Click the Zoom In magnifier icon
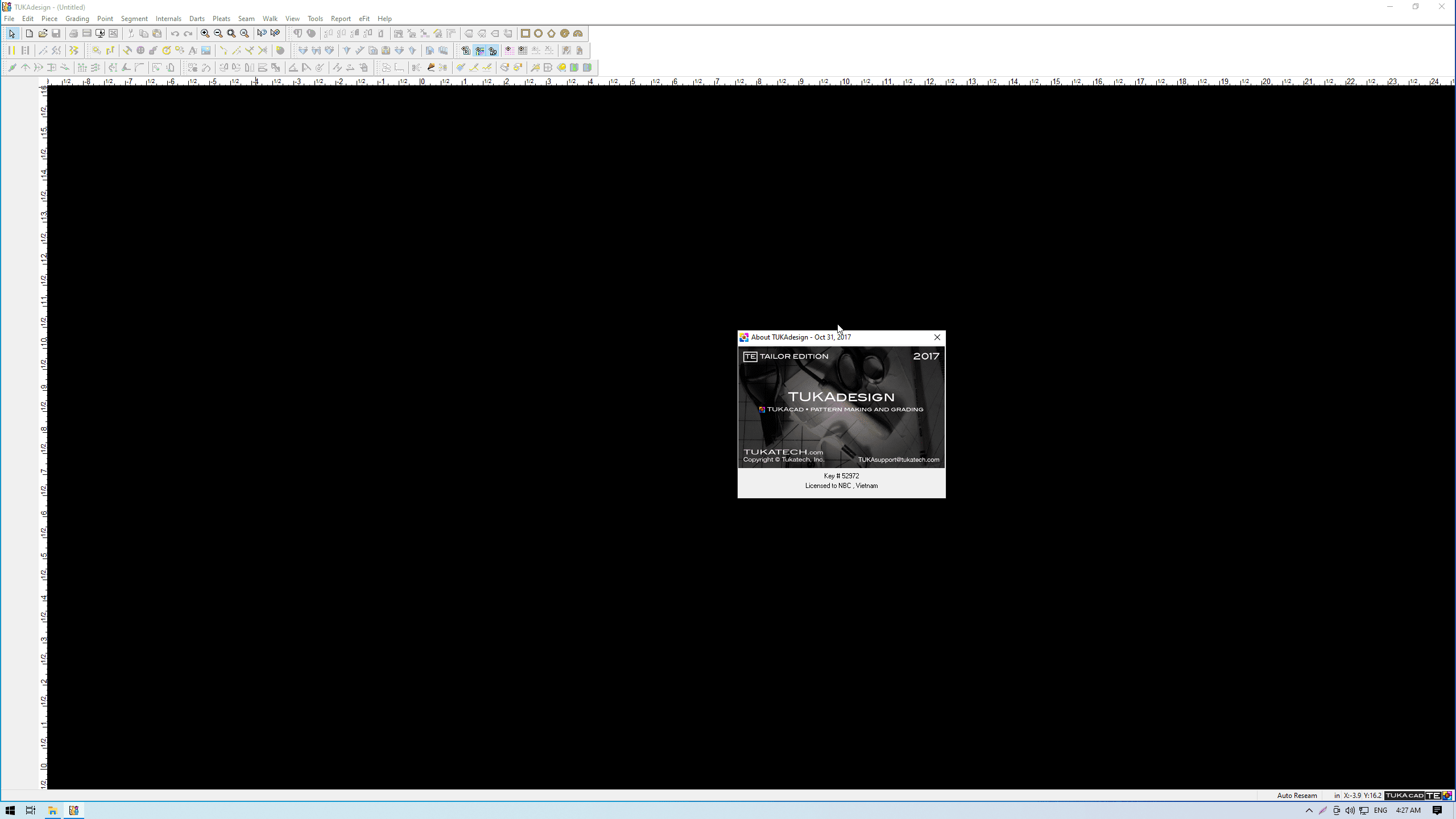Image resolution: width=1456 pixels, height=819 pixels. point(205,34)
